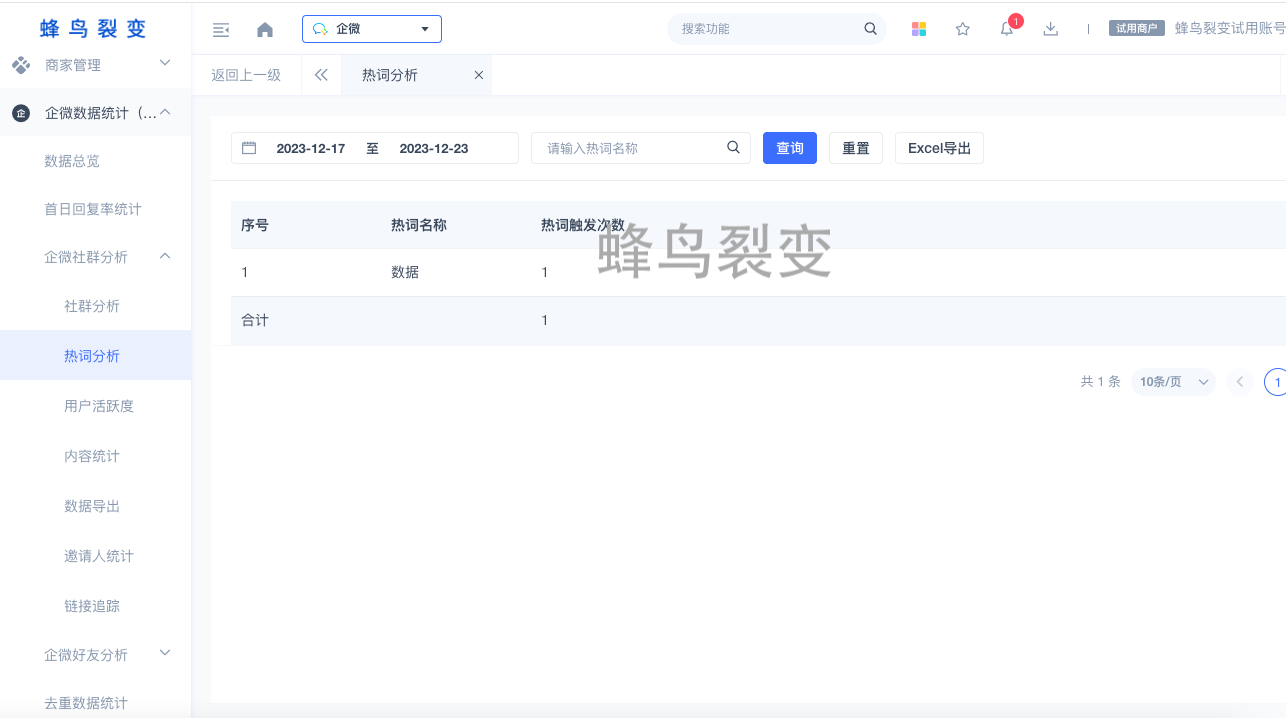Click the blue 查询 button
Viewport: 1286px width, 718px height.
[789, 148]
